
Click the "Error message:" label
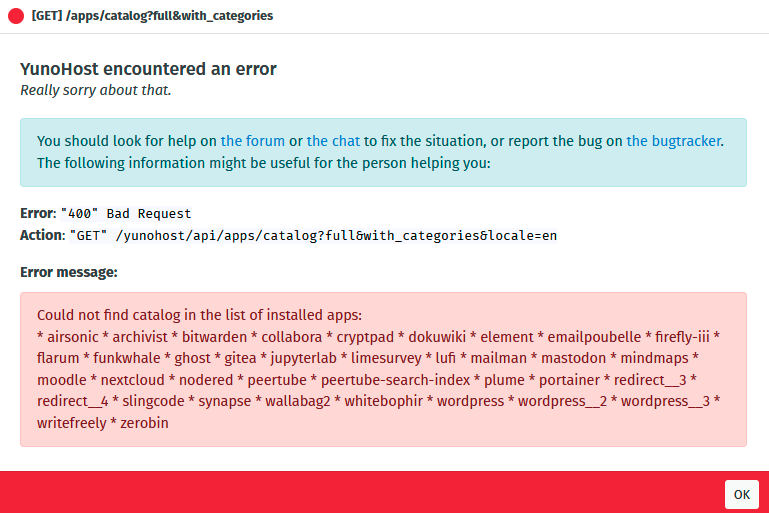69,272
